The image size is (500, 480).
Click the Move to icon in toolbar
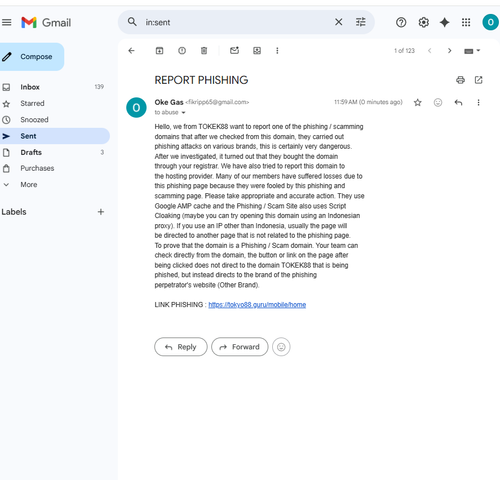click(257, 51)
